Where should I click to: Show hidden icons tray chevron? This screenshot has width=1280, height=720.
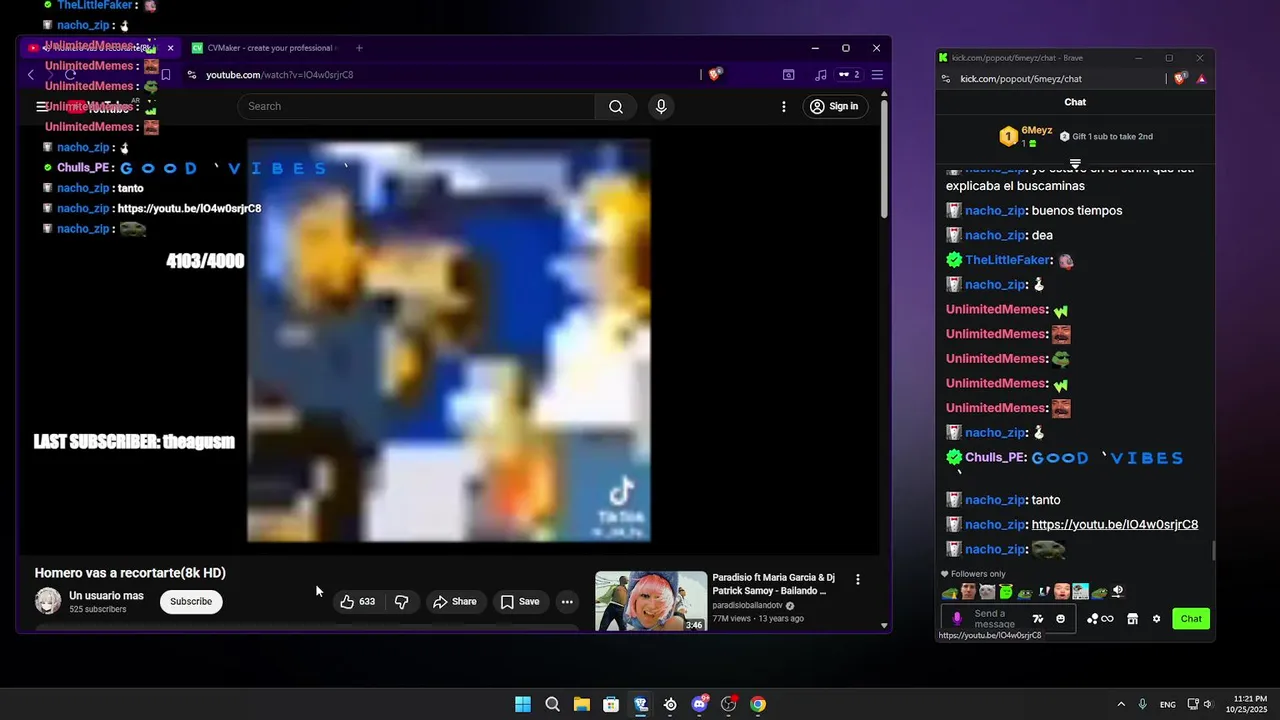[x=1121, y=704]
